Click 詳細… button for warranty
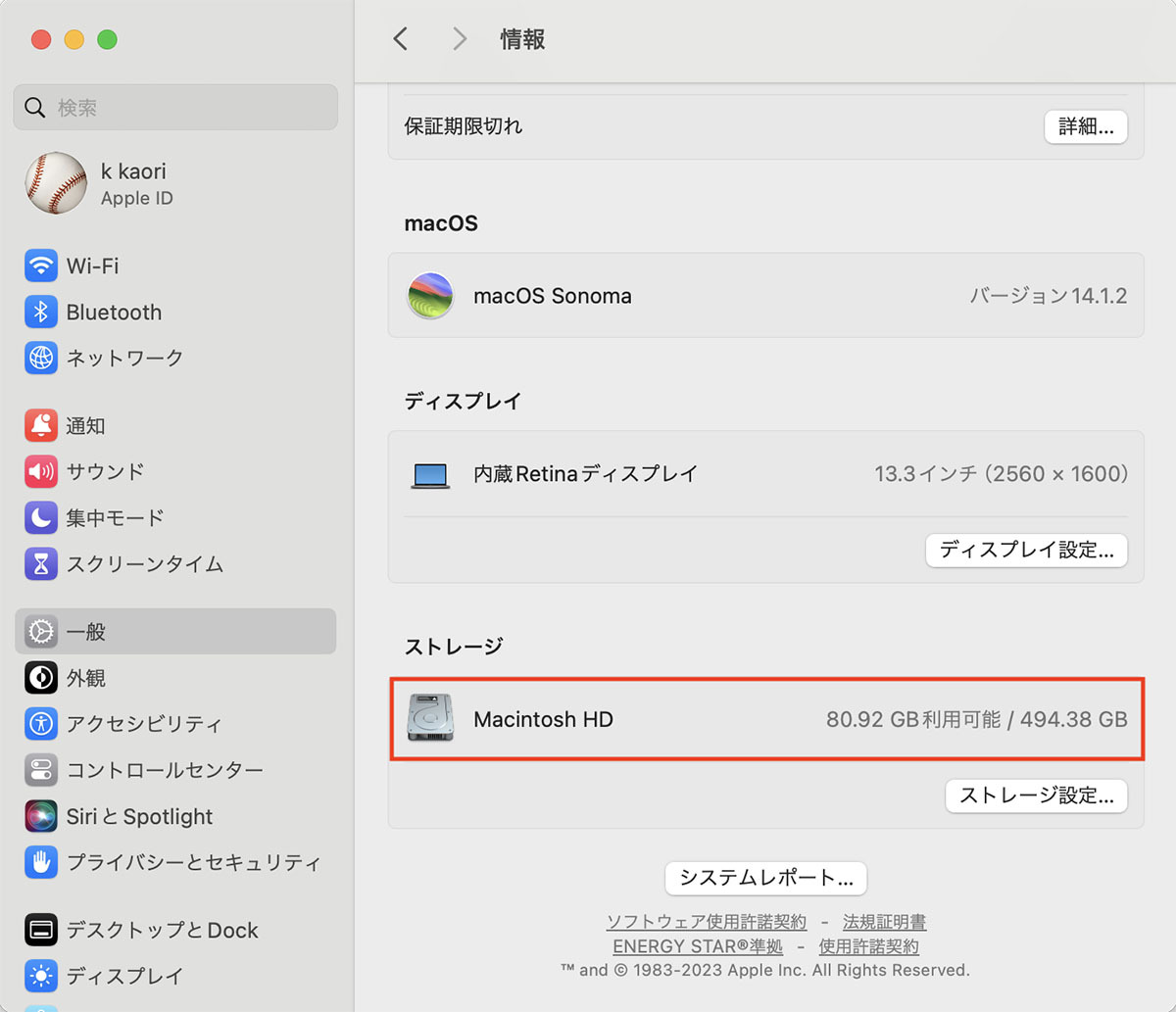 pos(1085,126)
